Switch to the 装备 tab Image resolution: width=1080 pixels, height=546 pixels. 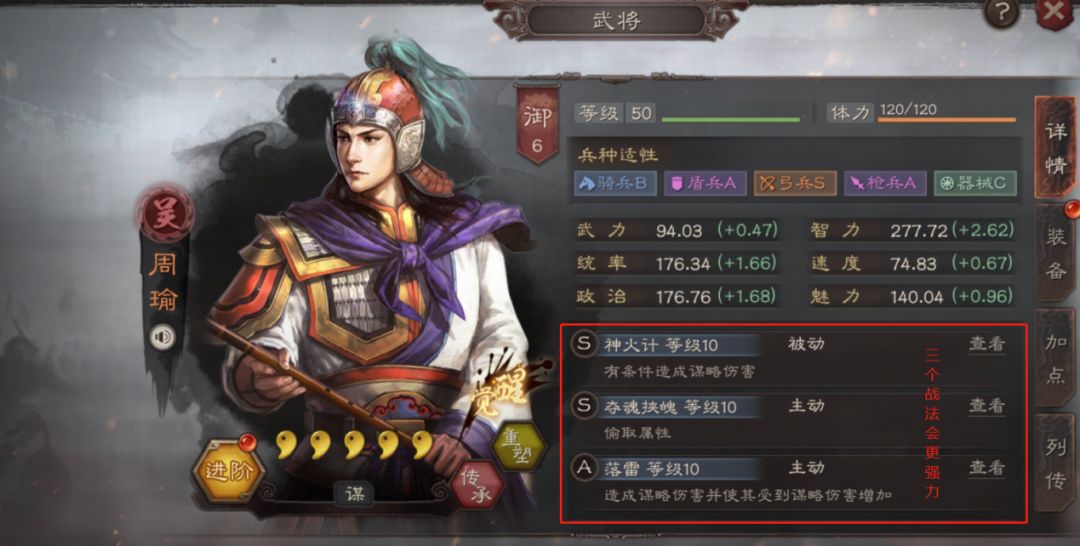1056,253
